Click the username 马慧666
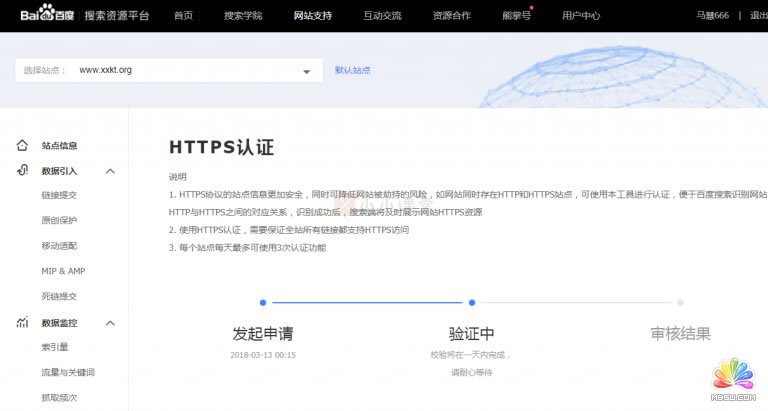Screen dimensions: 768x411 pyautogui.click(x=712, y=16)
